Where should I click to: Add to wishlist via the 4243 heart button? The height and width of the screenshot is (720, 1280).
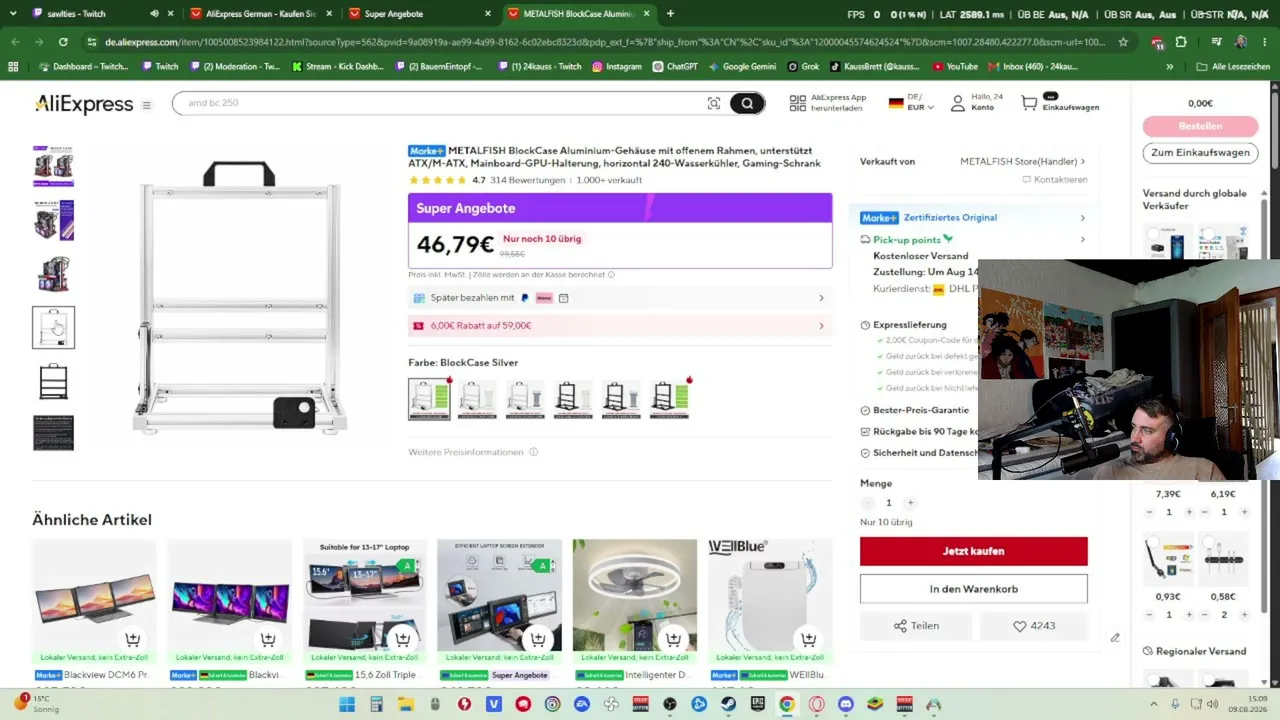tap(1034, 626)
